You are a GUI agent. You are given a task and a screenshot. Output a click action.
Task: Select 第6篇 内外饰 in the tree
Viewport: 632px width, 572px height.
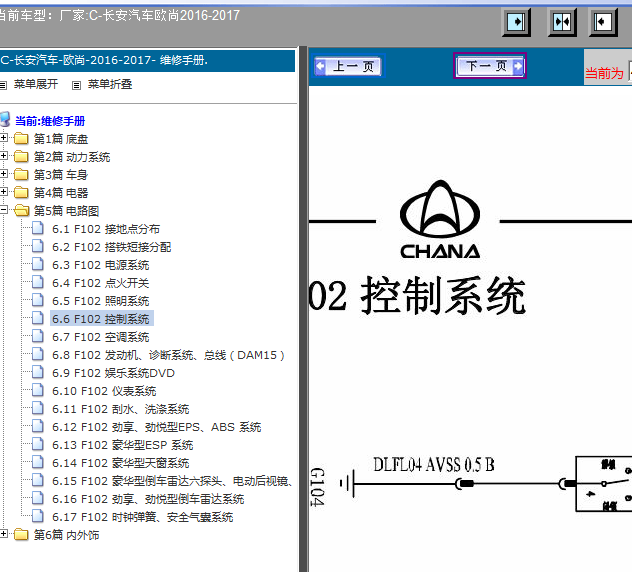(67, 535)
